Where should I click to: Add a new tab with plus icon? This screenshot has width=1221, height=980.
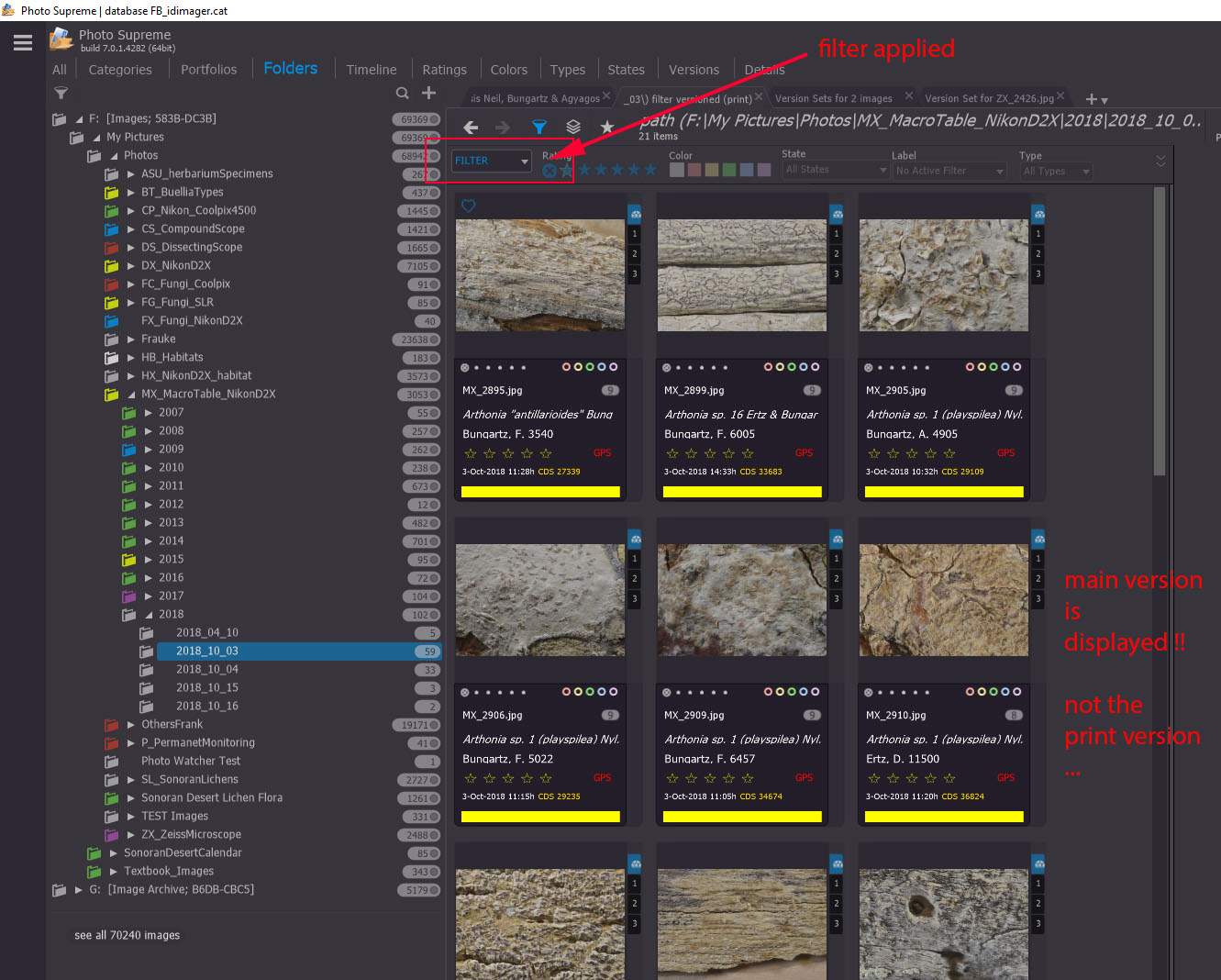(x=1091, y=99)
